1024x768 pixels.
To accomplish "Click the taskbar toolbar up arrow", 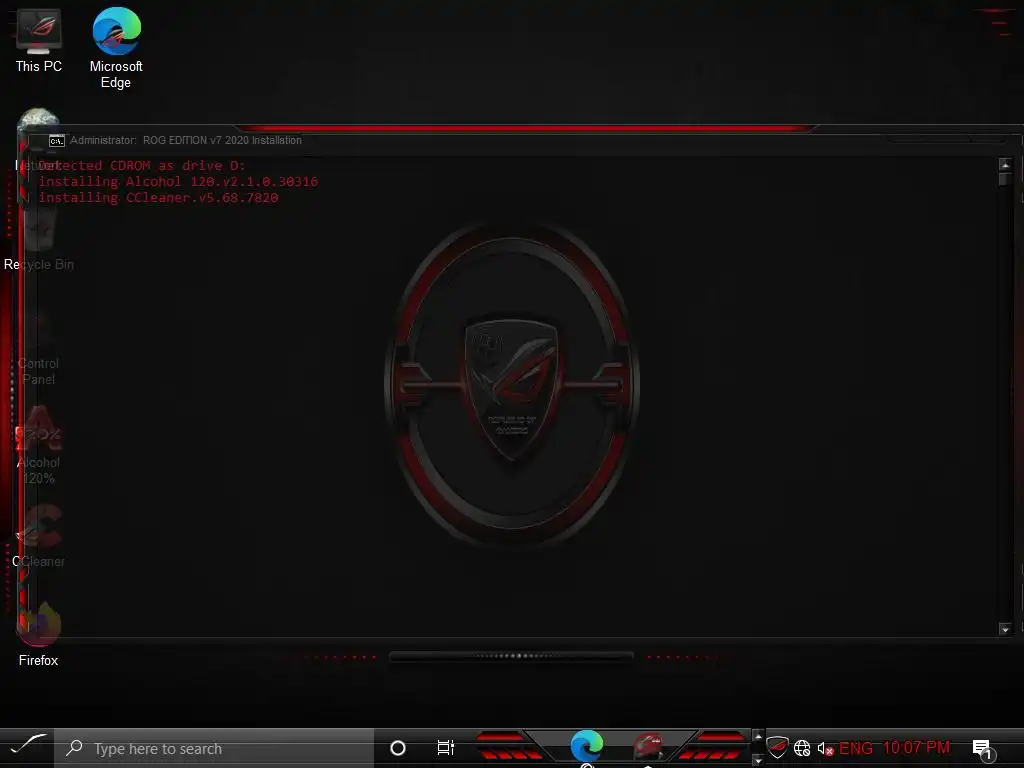I will point(758,736).
